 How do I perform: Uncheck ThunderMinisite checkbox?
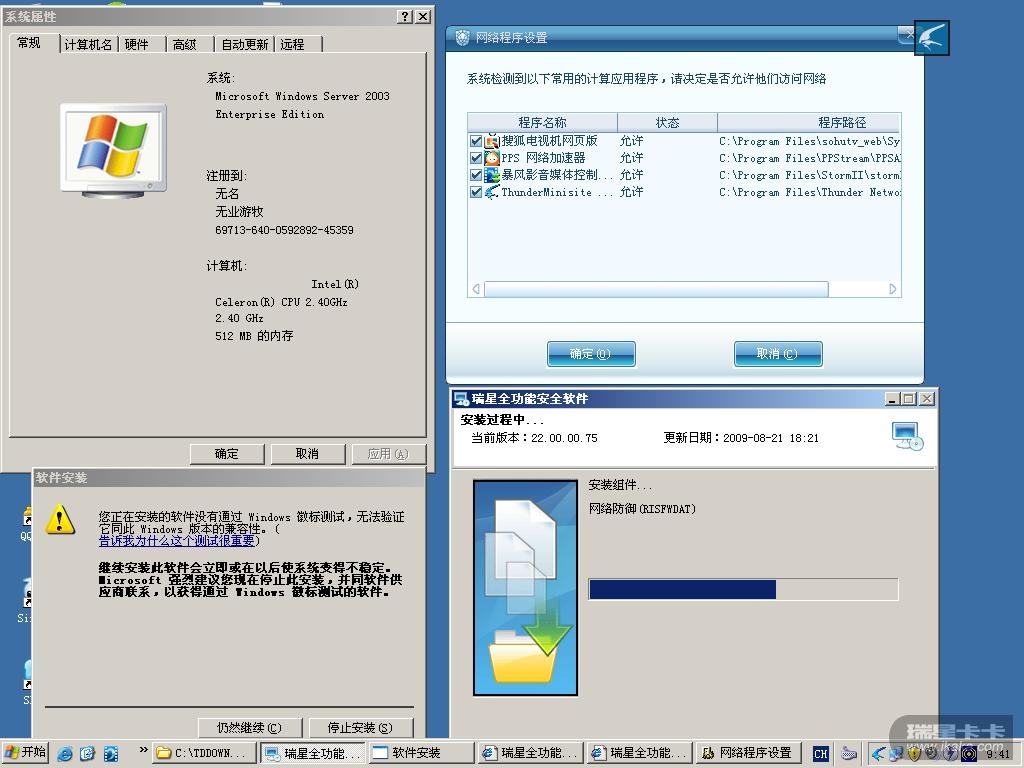476,192
